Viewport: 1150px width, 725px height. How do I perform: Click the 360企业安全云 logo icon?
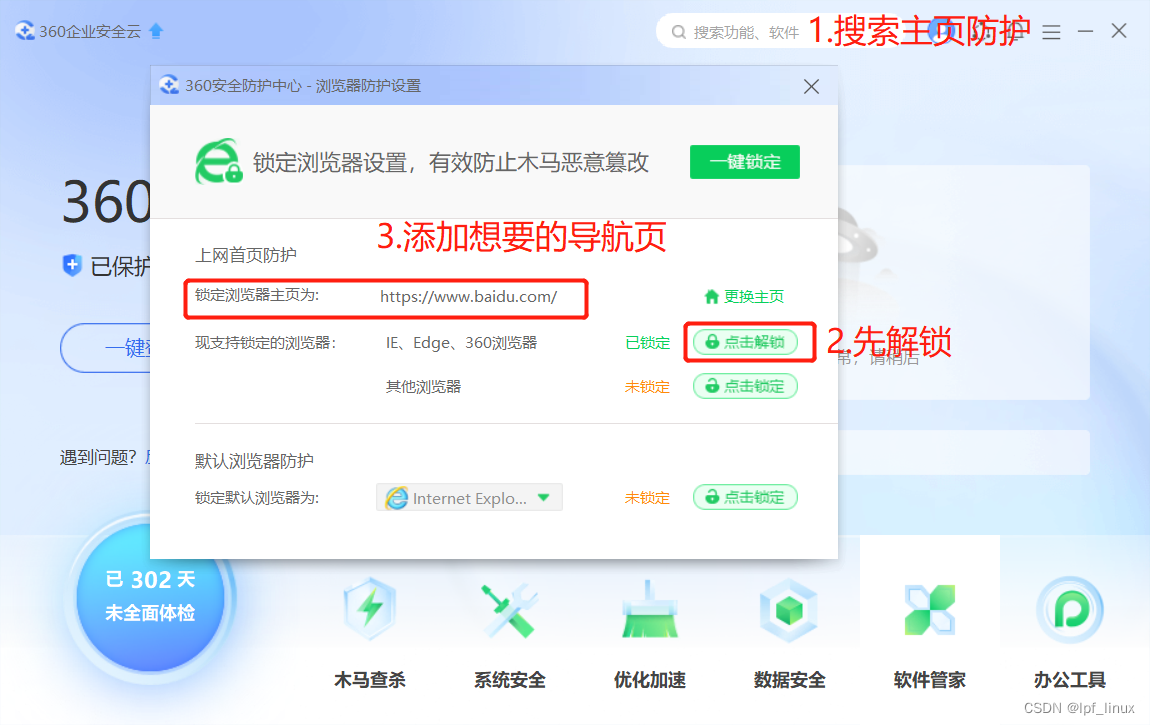[x=25, y=31]
